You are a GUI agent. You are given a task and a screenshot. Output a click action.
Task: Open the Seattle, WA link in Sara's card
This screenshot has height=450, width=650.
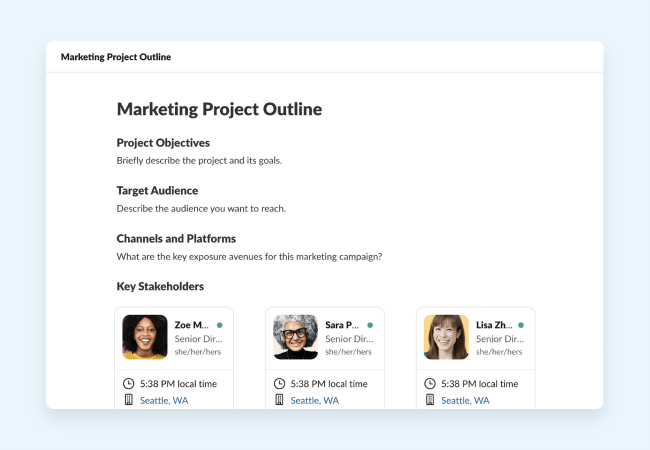(315, 400)
